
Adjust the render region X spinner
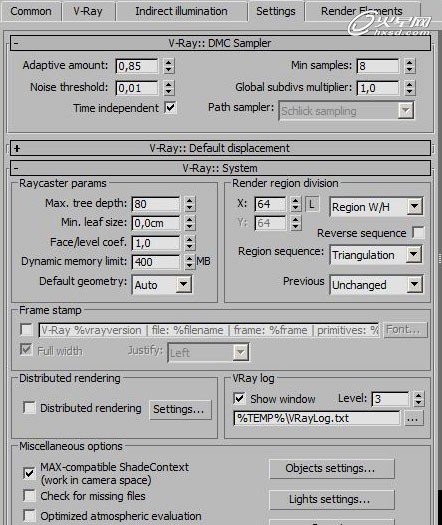(295, 204)
